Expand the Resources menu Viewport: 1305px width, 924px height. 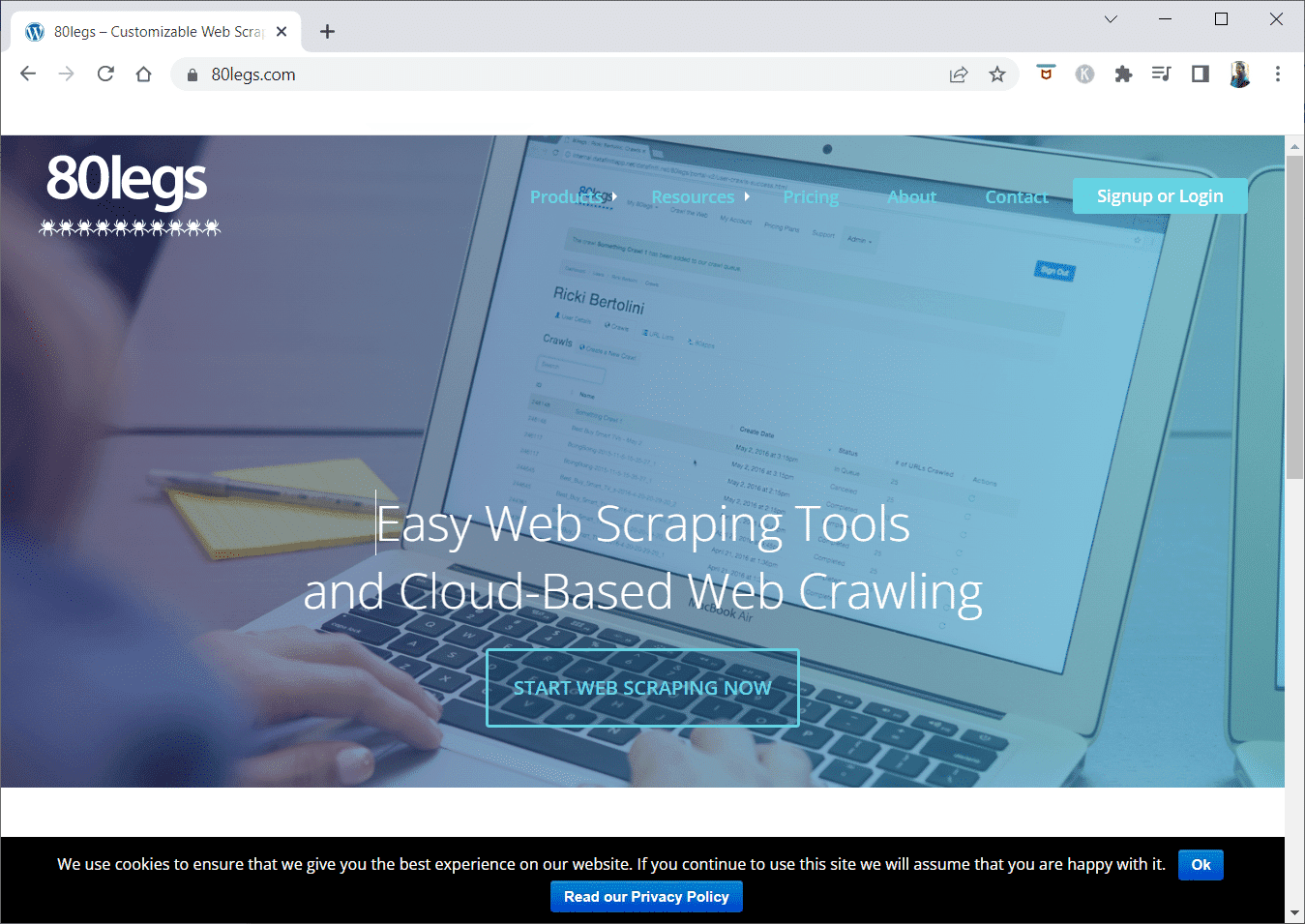tap(700, 196)
